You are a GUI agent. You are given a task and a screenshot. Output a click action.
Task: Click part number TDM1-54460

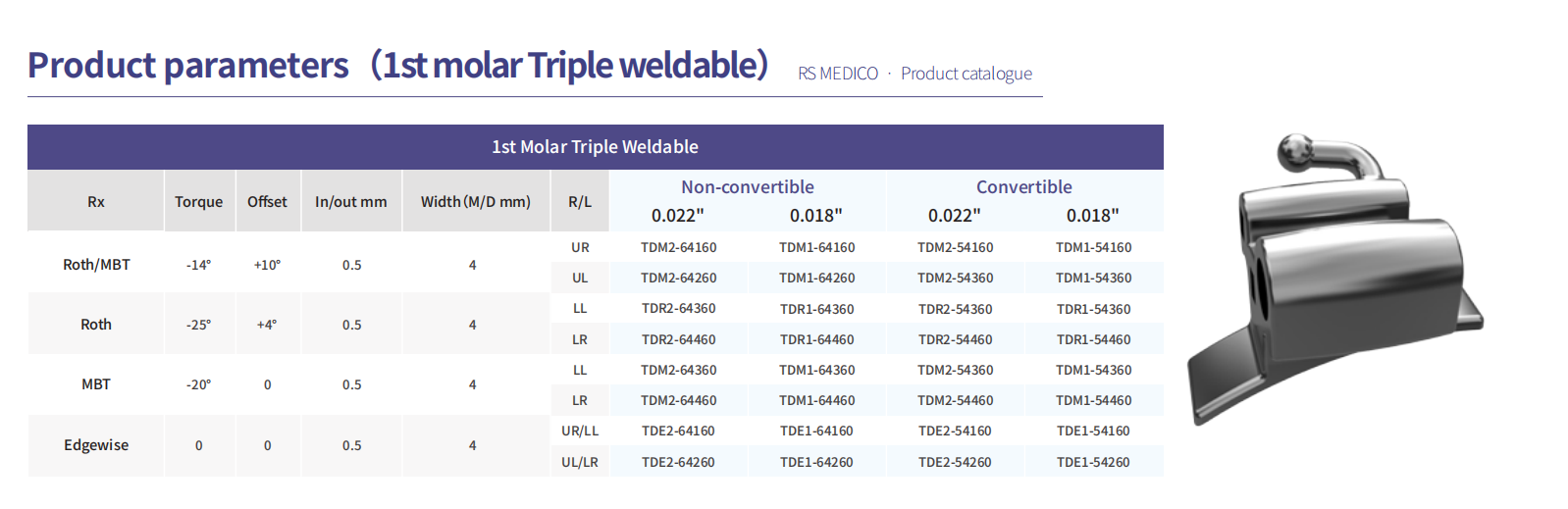click(1094, 400)
